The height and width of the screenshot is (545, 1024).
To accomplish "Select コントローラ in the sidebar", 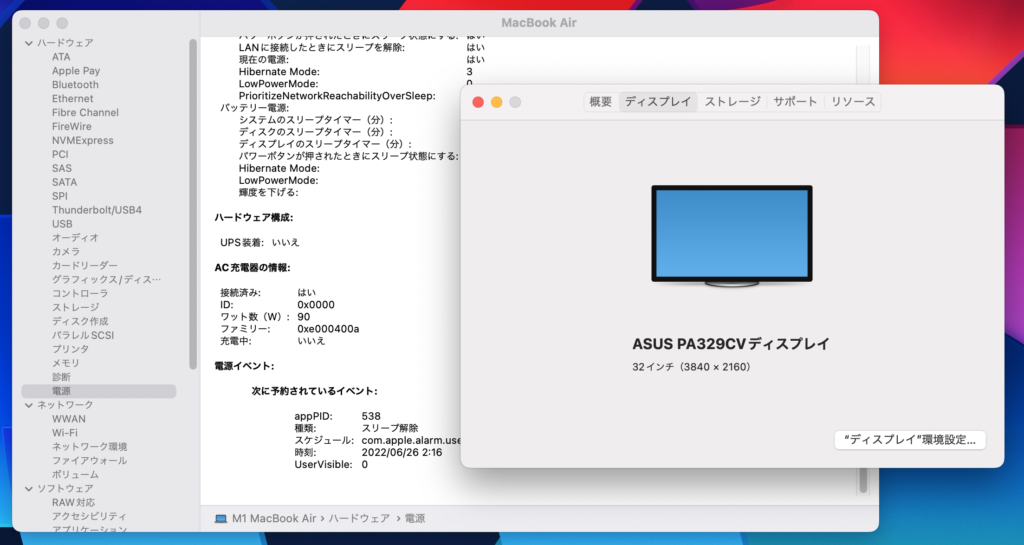I will coord(80,294).
